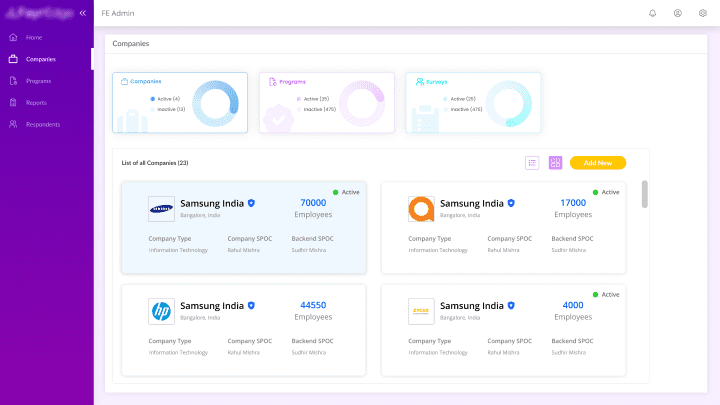Click the notification bell icon
The image size is (720, 405).
pyautogui.click(x=653, y=13)
